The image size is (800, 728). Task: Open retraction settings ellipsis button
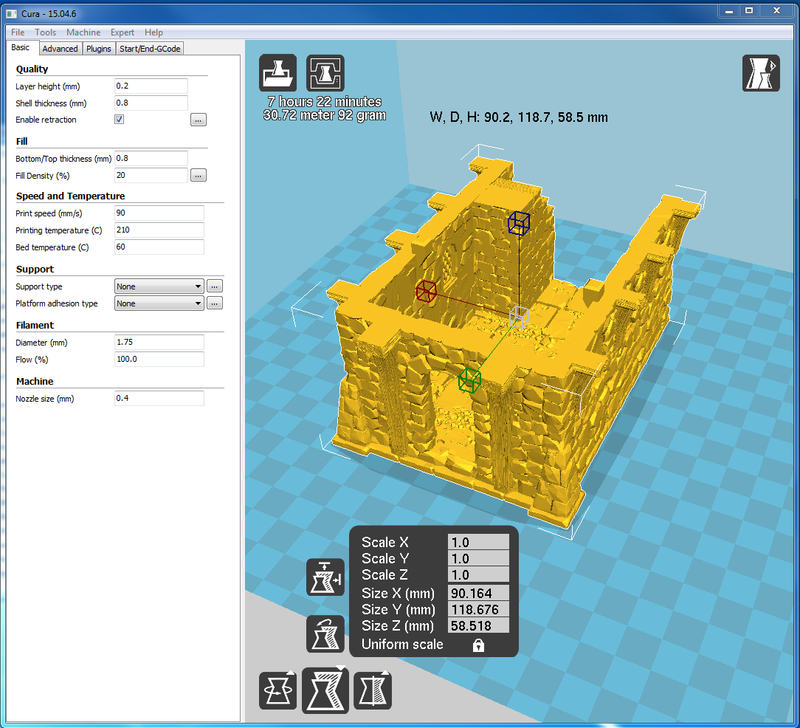(198, 120)
